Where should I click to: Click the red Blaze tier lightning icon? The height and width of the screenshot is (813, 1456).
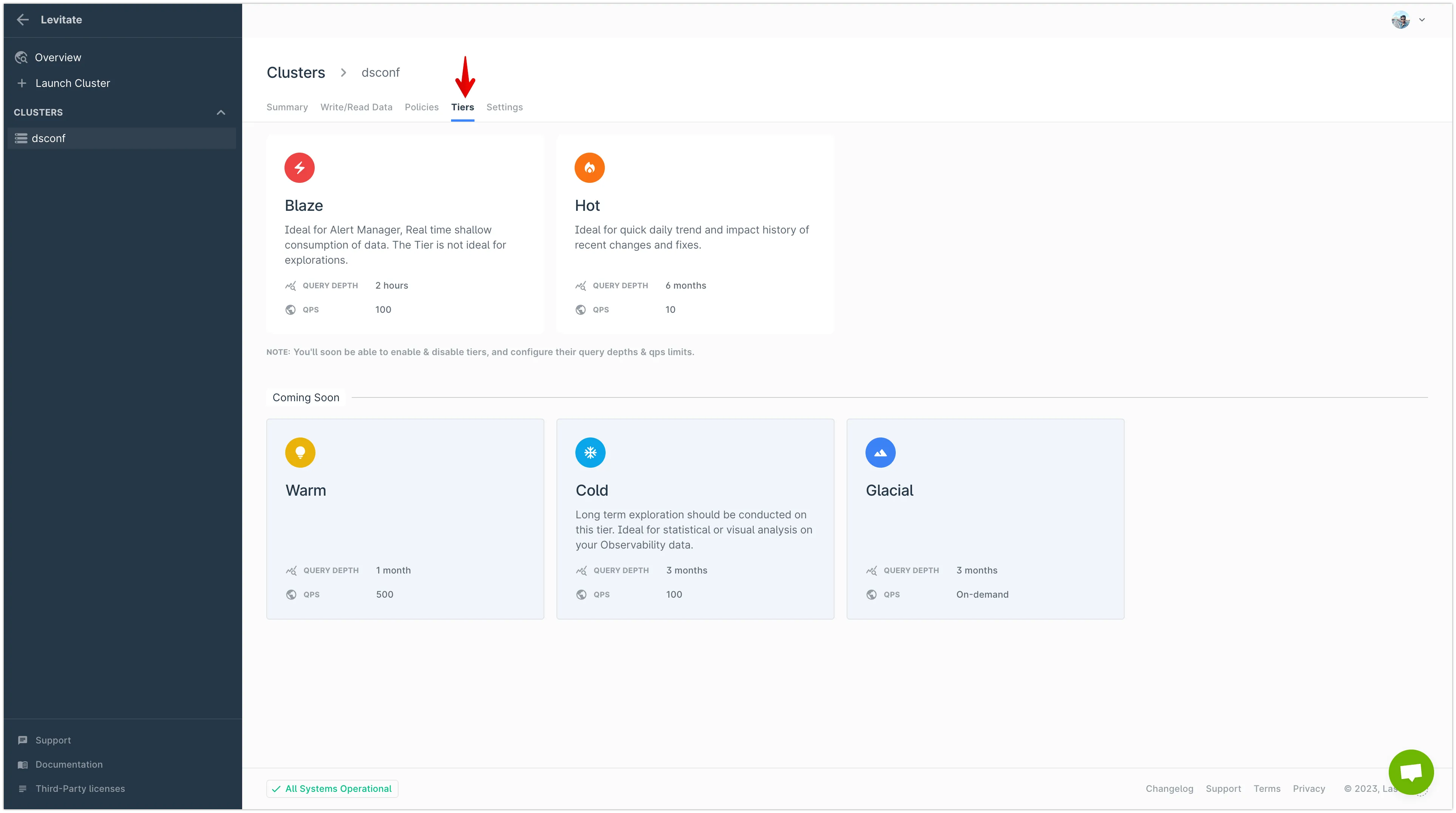(299, 168)
